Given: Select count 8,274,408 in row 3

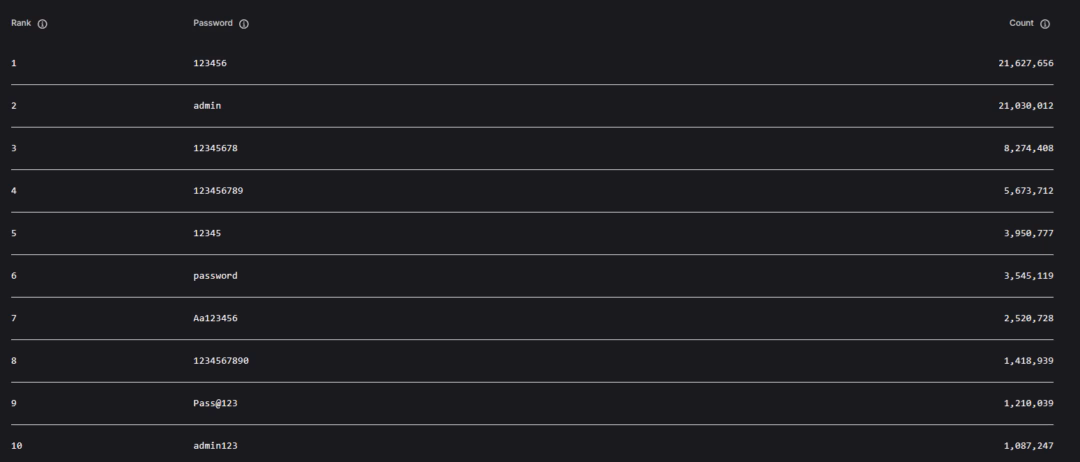Looking at the screenshot, I should point(1028,148).
